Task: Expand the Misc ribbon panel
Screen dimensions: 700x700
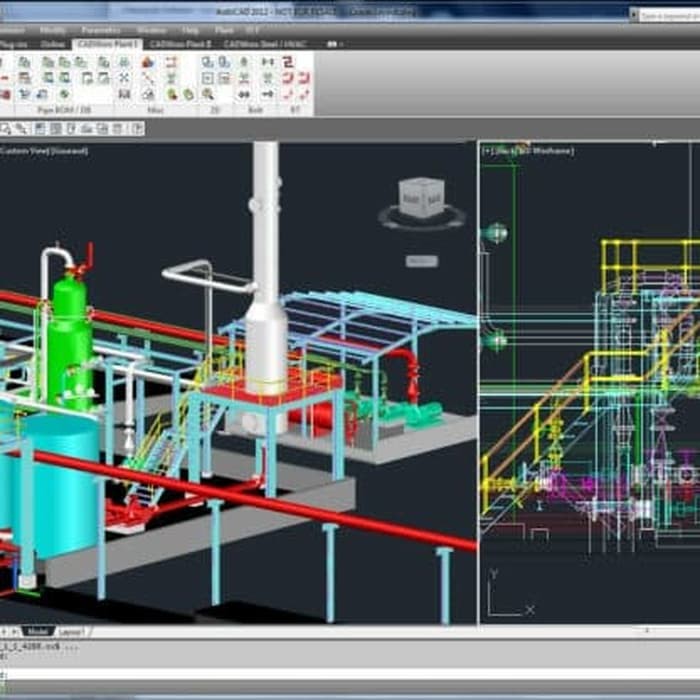Action: [x=154, y=110]
